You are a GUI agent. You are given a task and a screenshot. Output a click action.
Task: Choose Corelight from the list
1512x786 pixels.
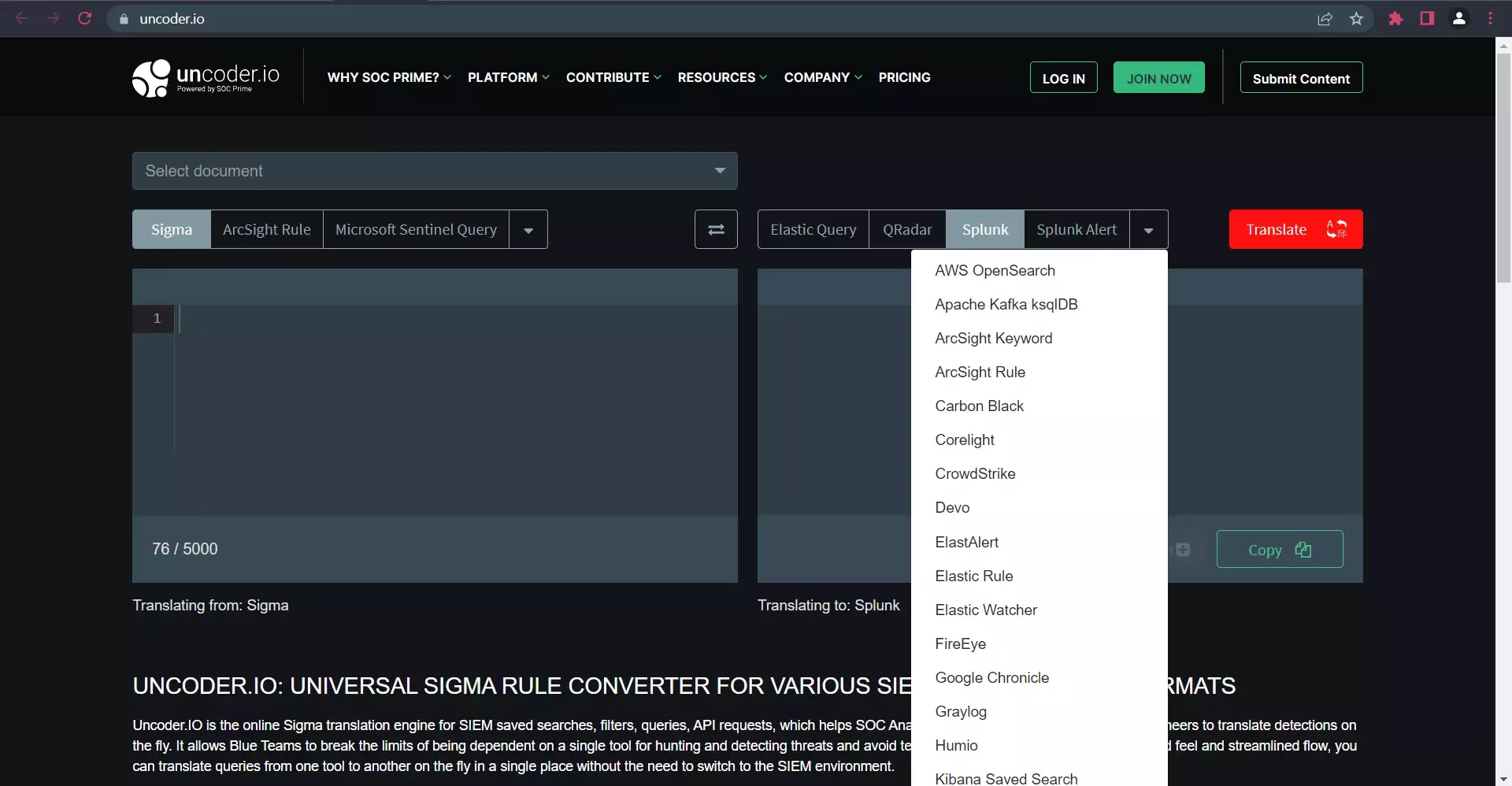coord(1039,439)
